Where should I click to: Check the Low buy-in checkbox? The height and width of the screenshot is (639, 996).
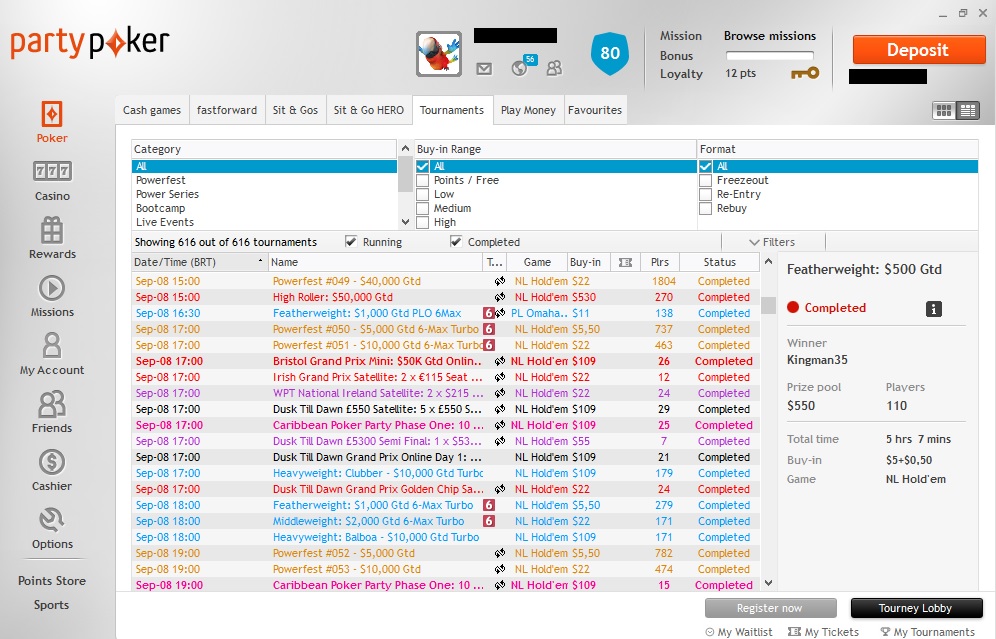click(422, 194)
